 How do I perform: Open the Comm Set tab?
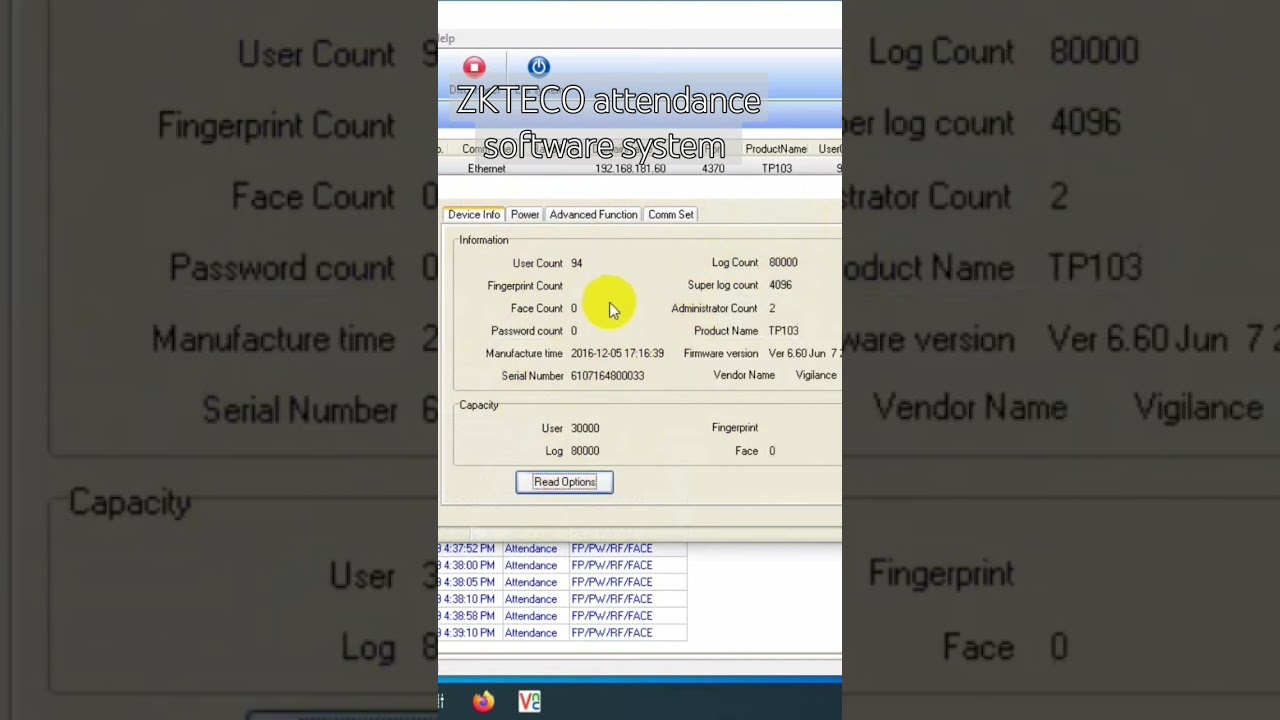click(670, 214)
